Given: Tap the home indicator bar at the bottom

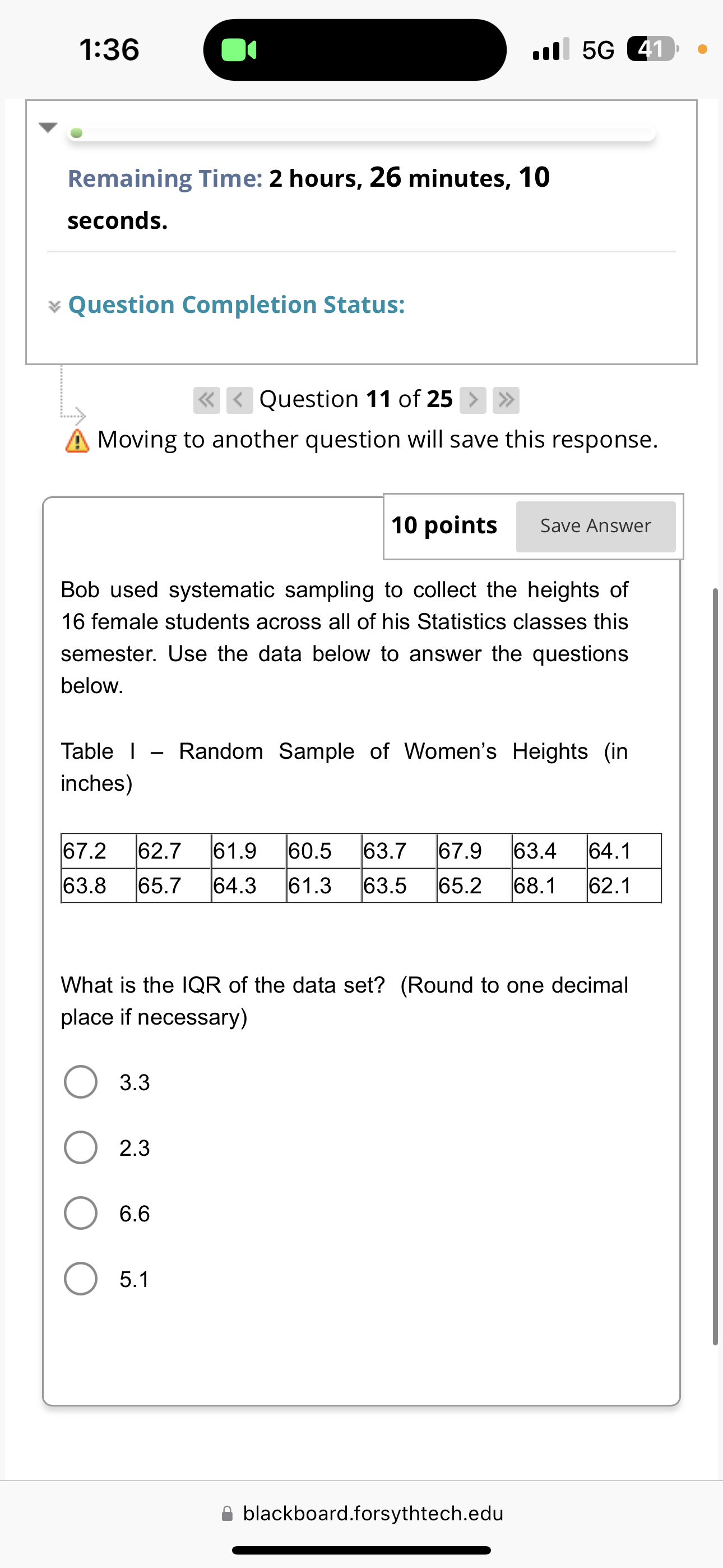Looking at the screenshot, I should pos(361,1549).
